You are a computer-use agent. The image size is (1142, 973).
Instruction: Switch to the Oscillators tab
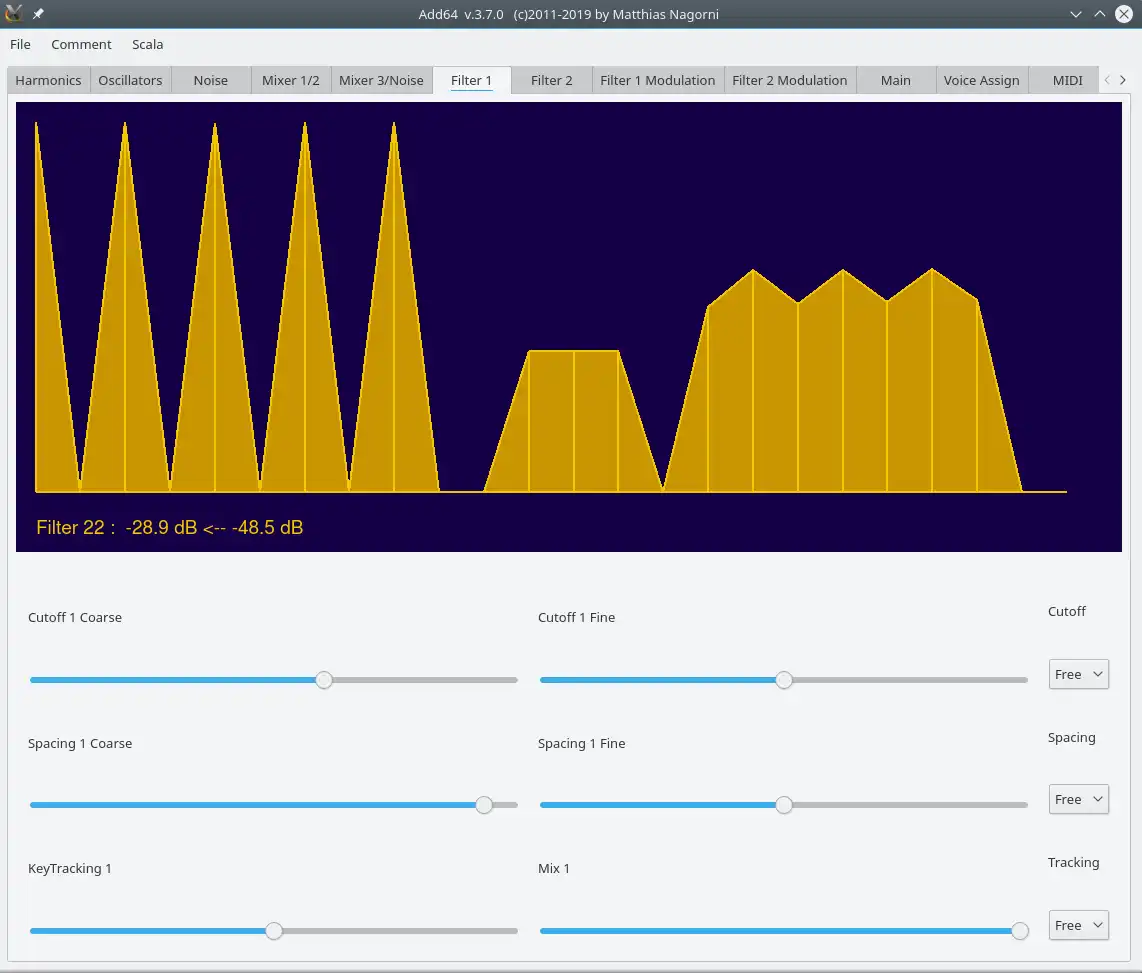130,80
